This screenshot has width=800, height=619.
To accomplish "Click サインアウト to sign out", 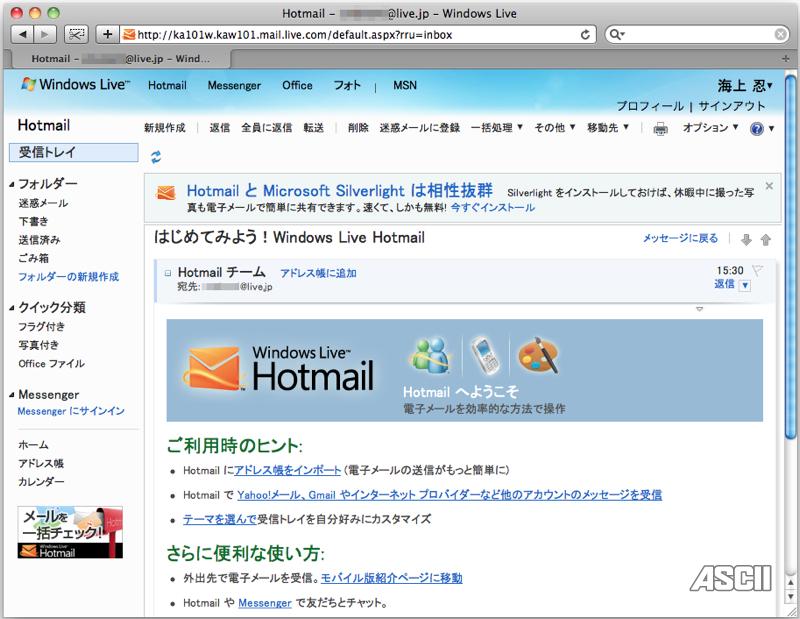I will point(732,106).
